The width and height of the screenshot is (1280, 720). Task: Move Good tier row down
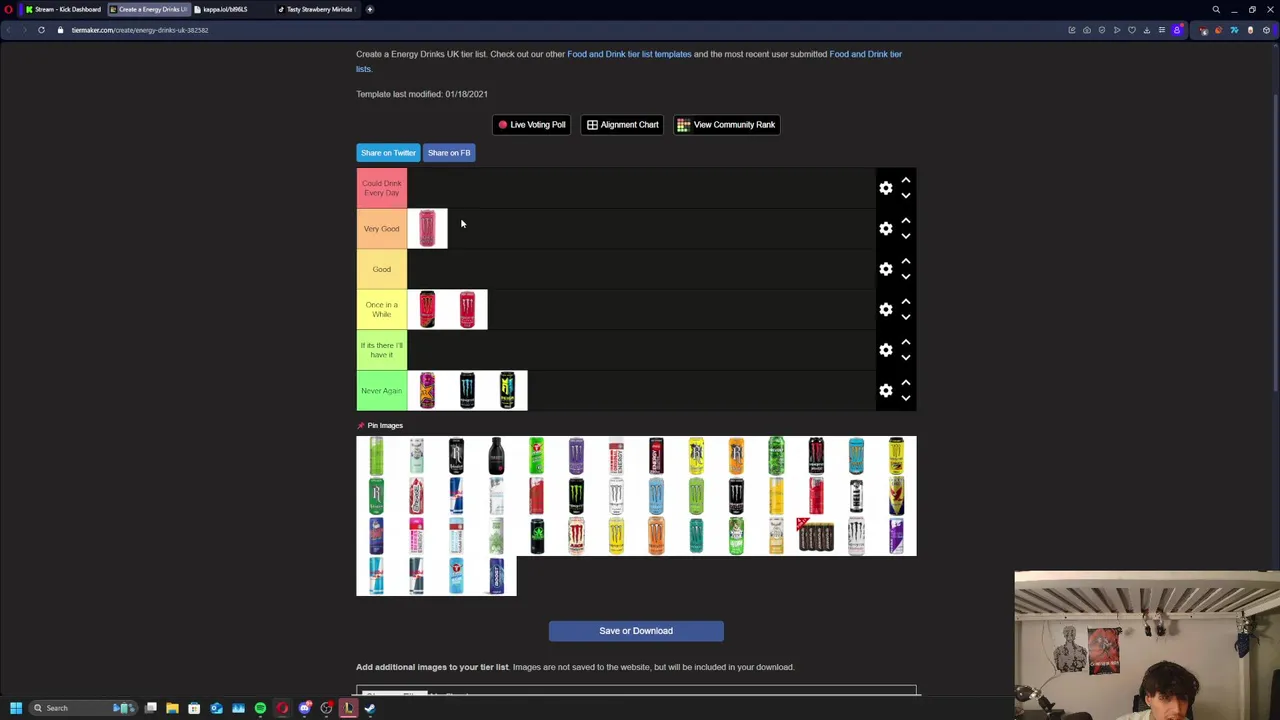pos(906,277)
